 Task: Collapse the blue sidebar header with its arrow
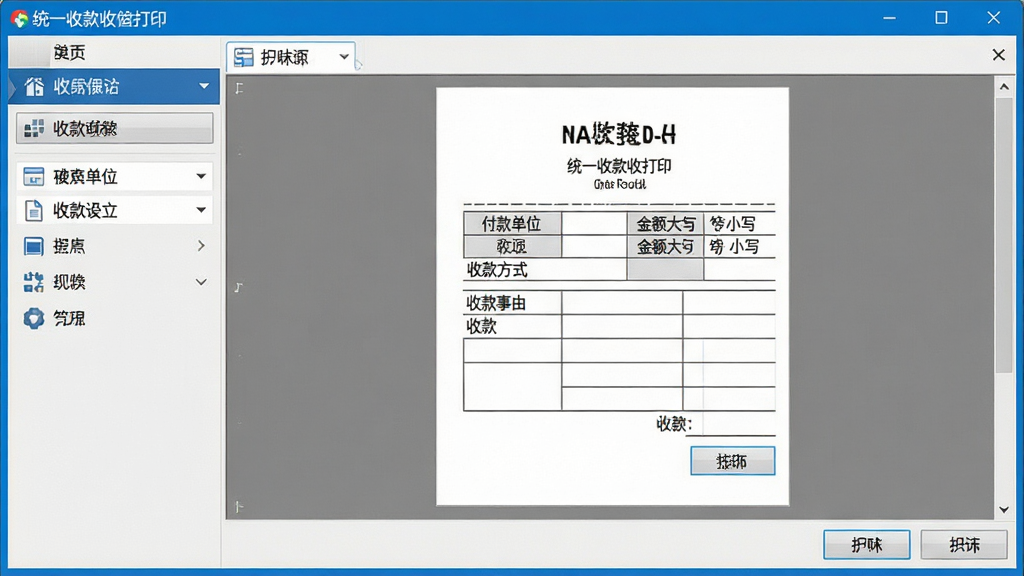click(204, 86)
